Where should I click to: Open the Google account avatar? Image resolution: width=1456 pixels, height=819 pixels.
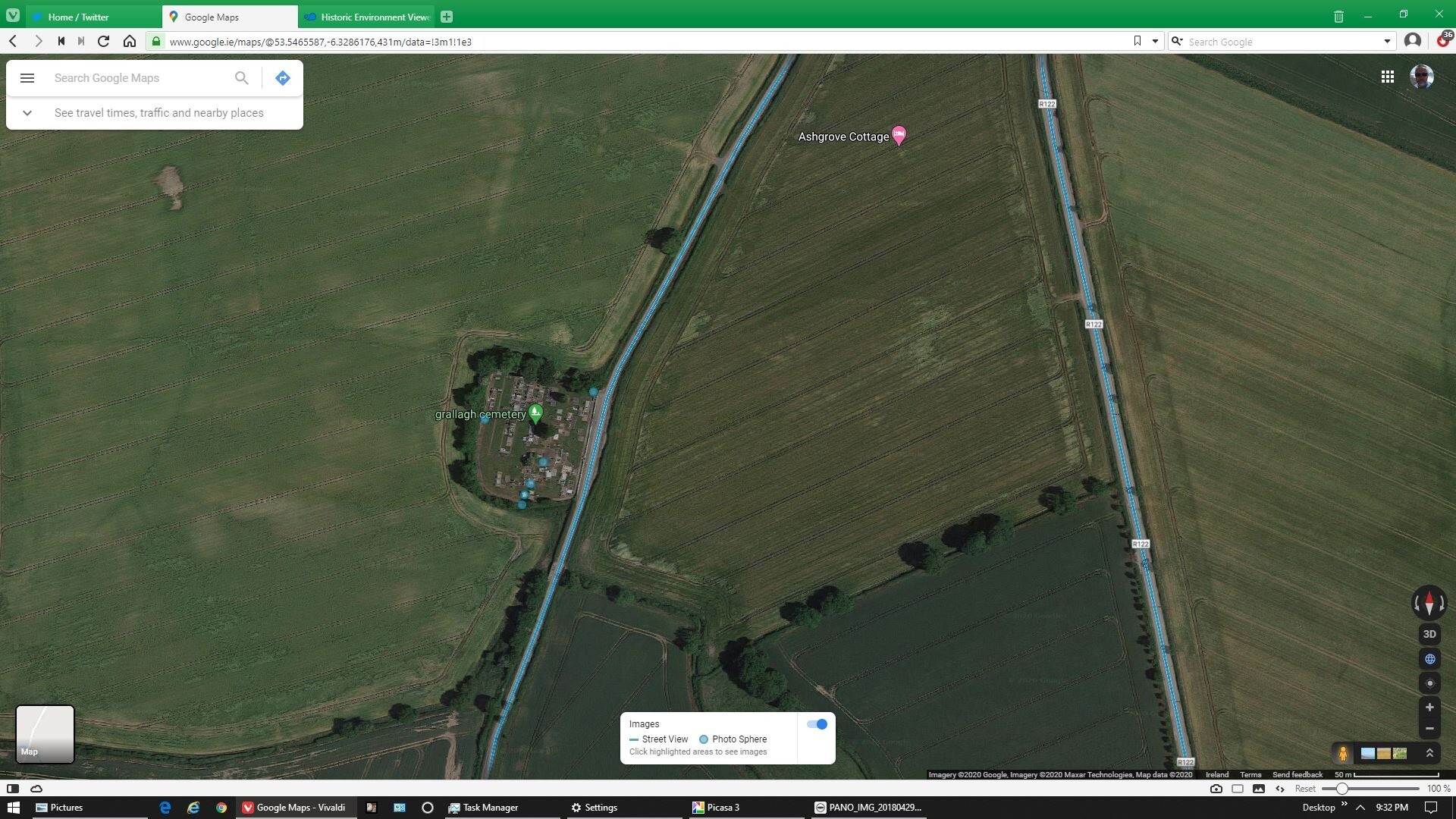[1421, 77]
